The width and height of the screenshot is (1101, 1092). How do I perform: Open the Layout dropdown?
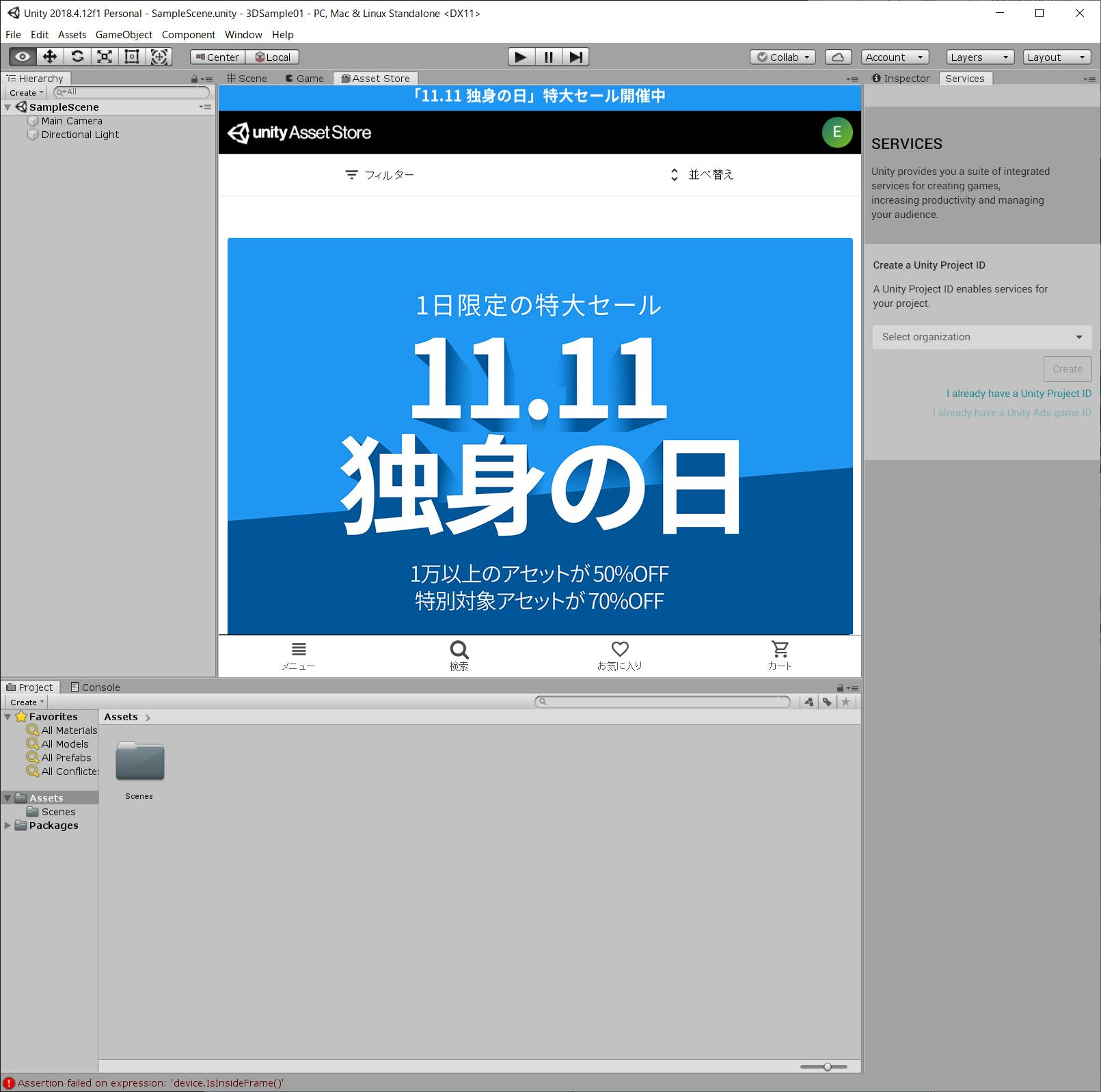pyautogui.click(x=1057, y=57)
